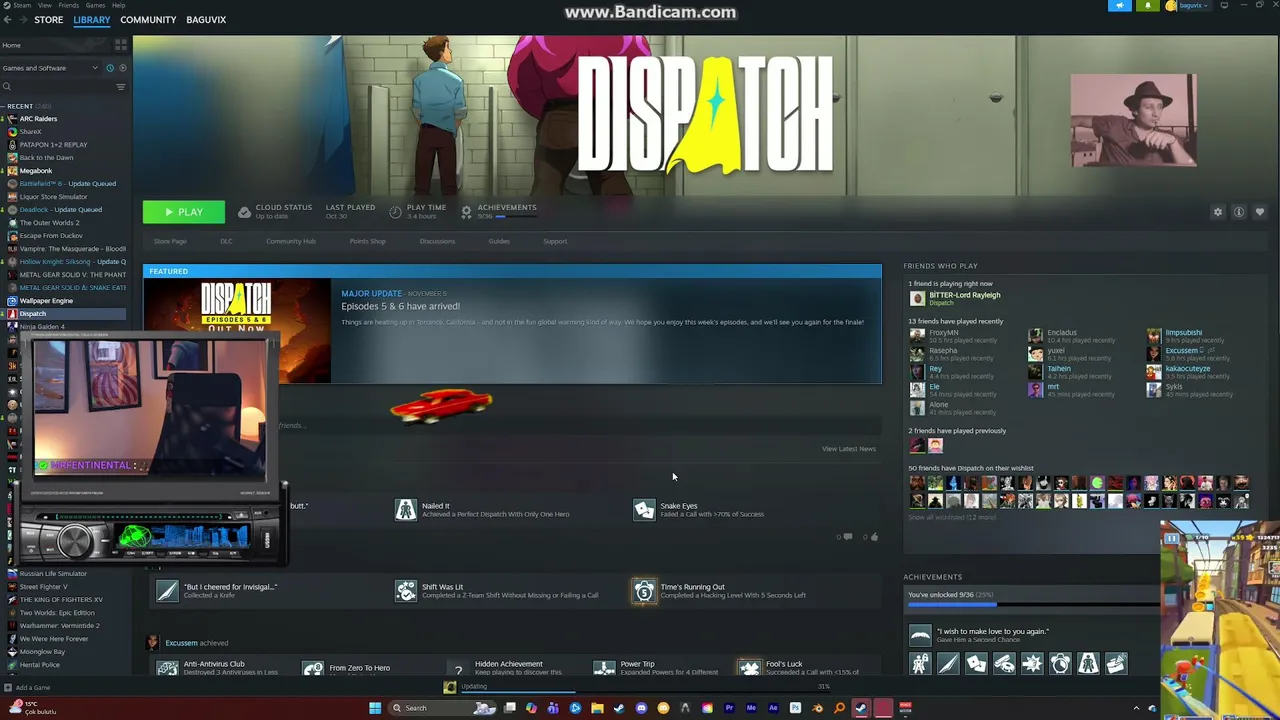Open the Help menu
The image size is (1280, 720).
pyautogui.click(x=119, y=5)
